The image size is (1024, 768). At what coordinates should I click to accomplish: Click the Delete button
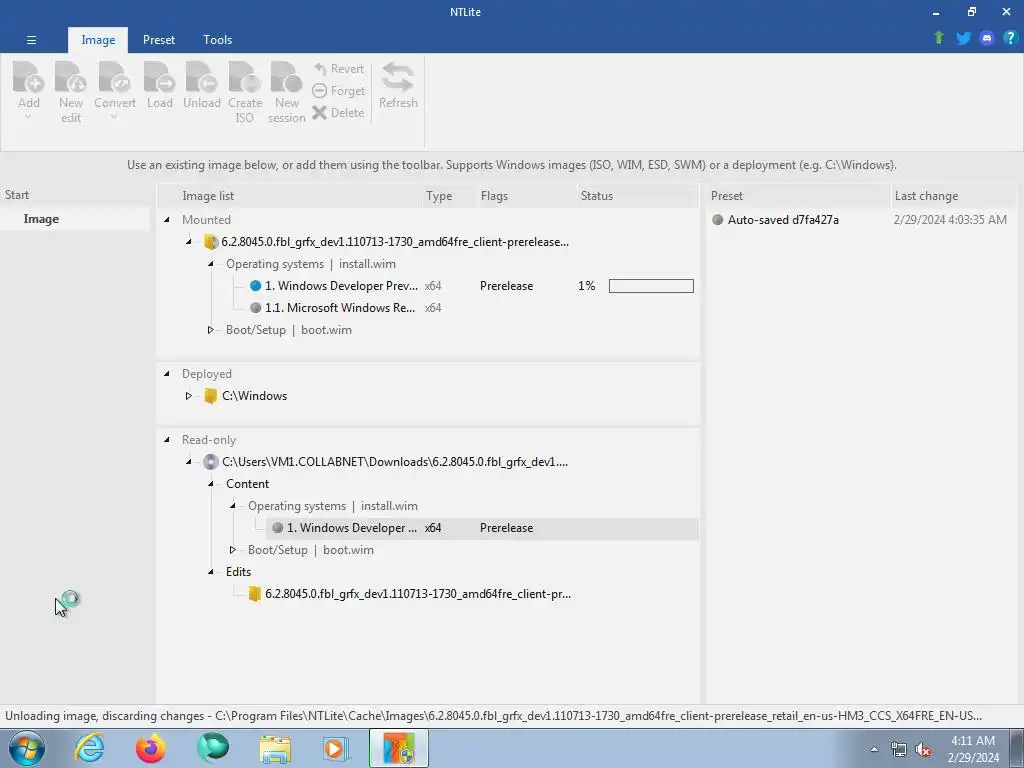pyautogui.click(x=338, y=112)
